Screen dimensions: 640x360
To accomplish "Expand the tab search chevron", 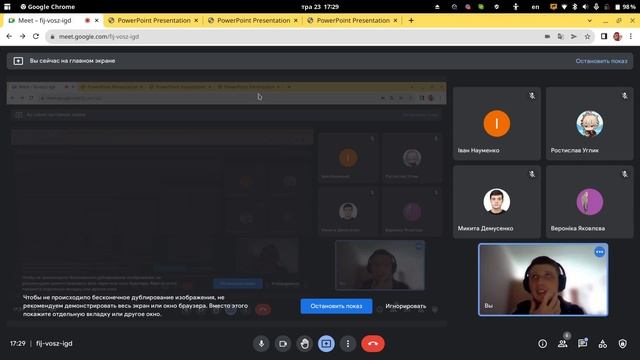I will click(589, 20).
